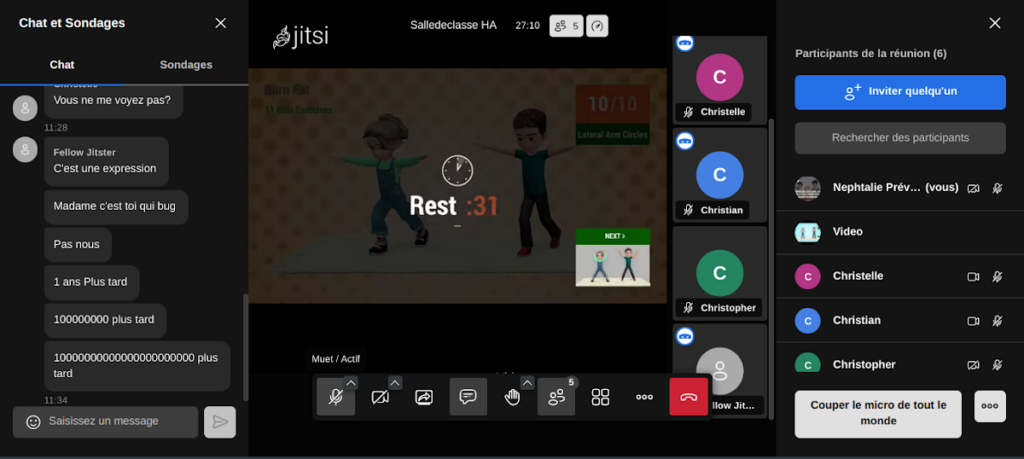Open remote menu on Christelle's thumbnail
The image size is (1024, 459).
click(684, 42)
